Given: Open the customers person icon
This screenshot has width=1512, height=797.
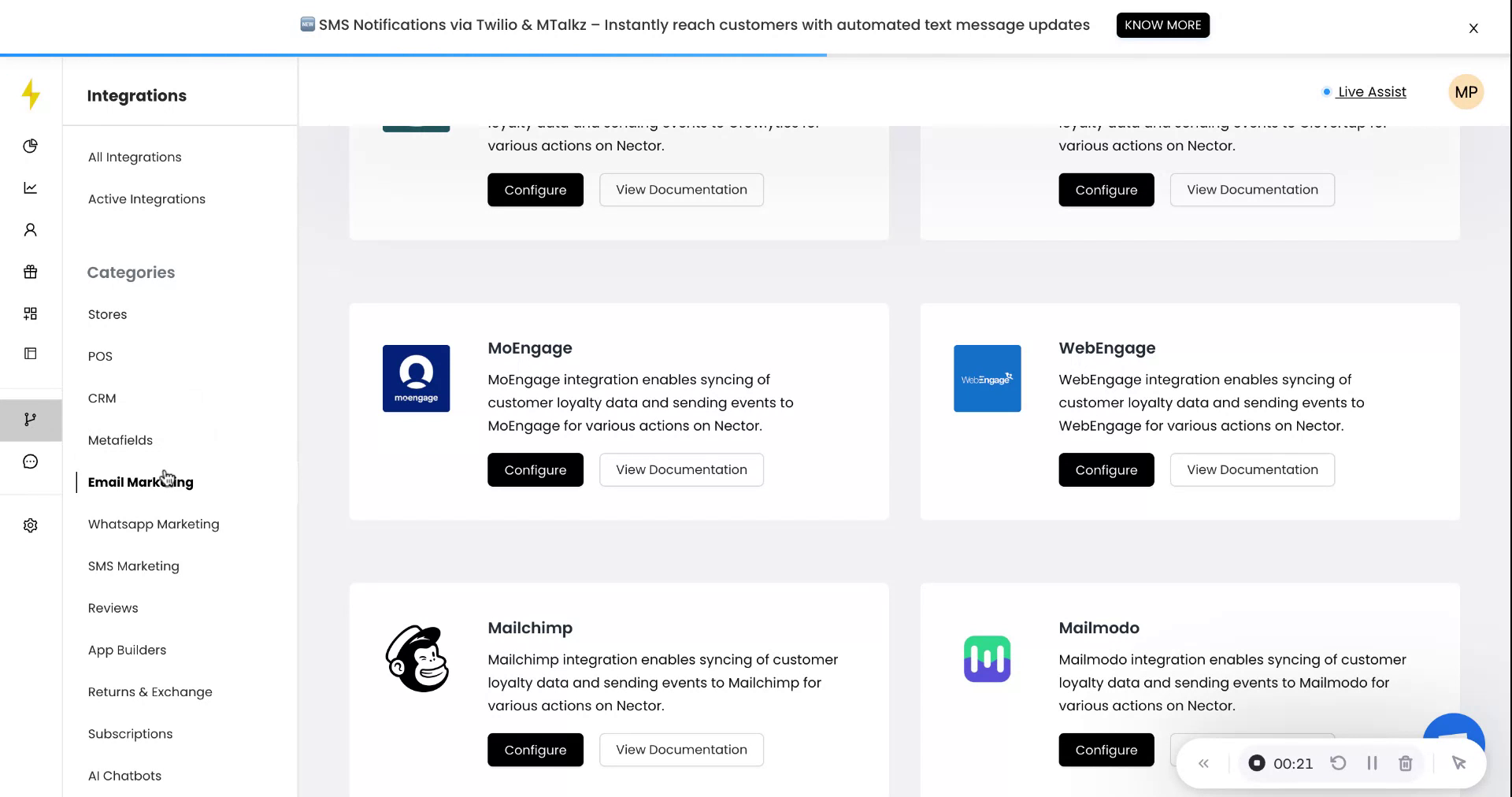Looking at the screenshot, I should point(31,230).
